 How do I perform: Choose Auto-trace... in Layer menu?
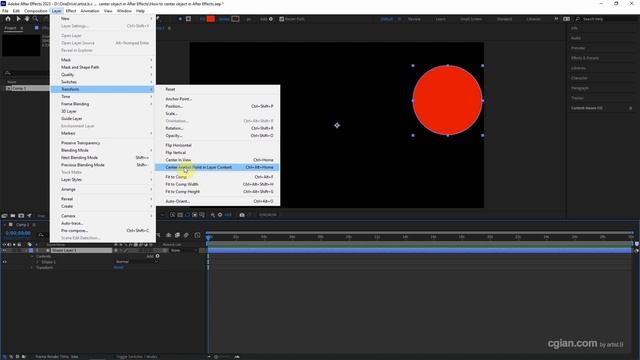(x=103, y=223)
